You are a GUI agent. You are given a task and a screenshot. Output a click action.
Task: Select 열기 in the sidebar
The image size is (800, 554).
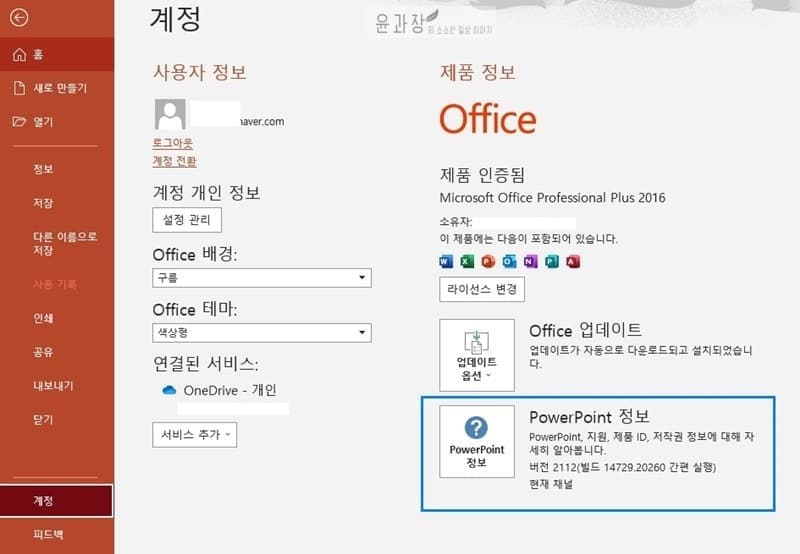(x=57, y=121)
